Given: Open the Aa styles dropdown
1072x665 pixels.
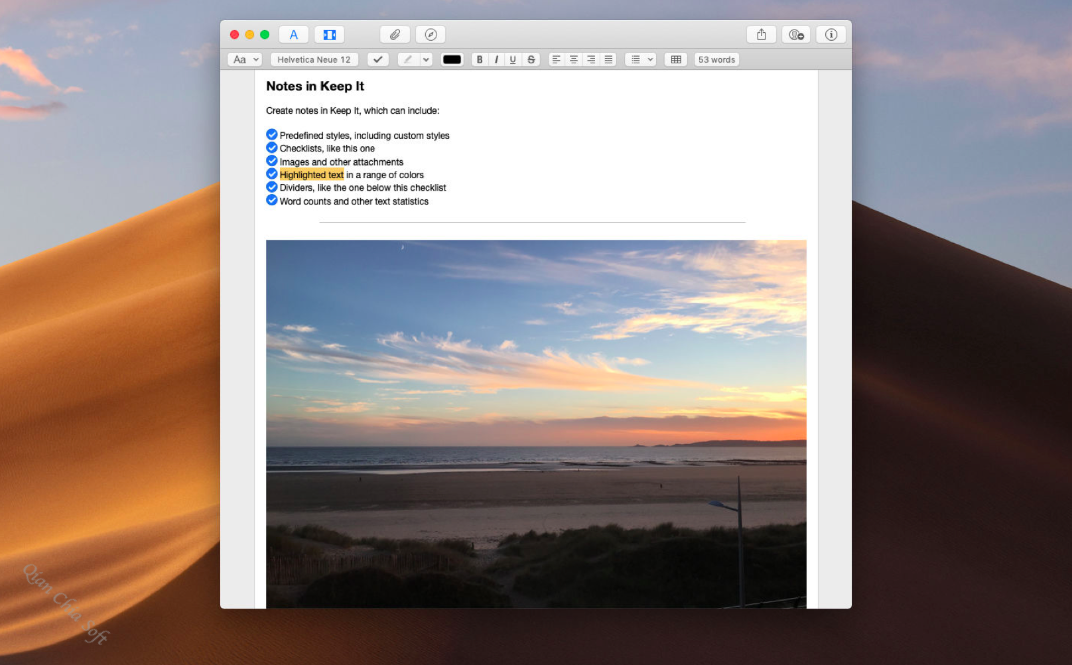Looking at the screenshot, I should coord(245,59).
